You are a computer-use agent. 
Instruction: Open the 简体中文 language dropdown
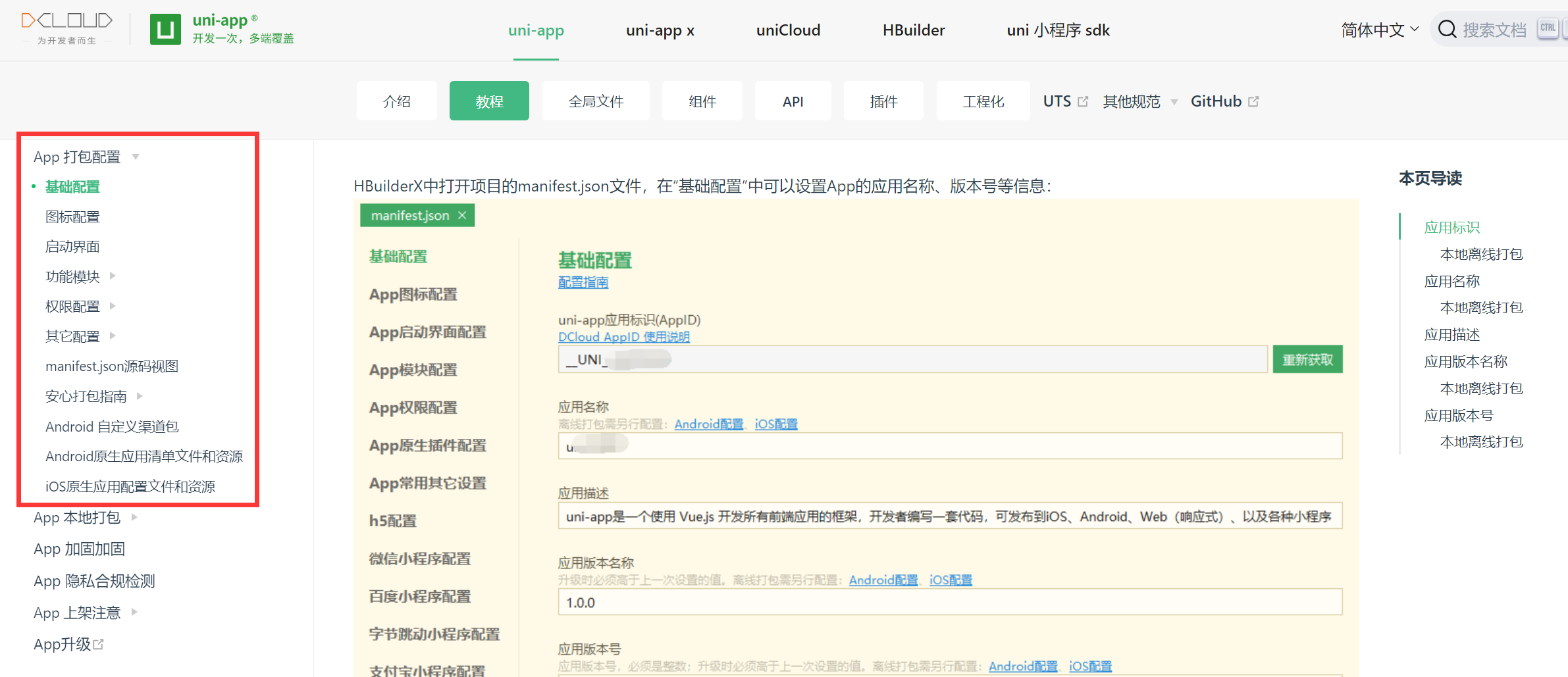click(x=1380, y=30)
